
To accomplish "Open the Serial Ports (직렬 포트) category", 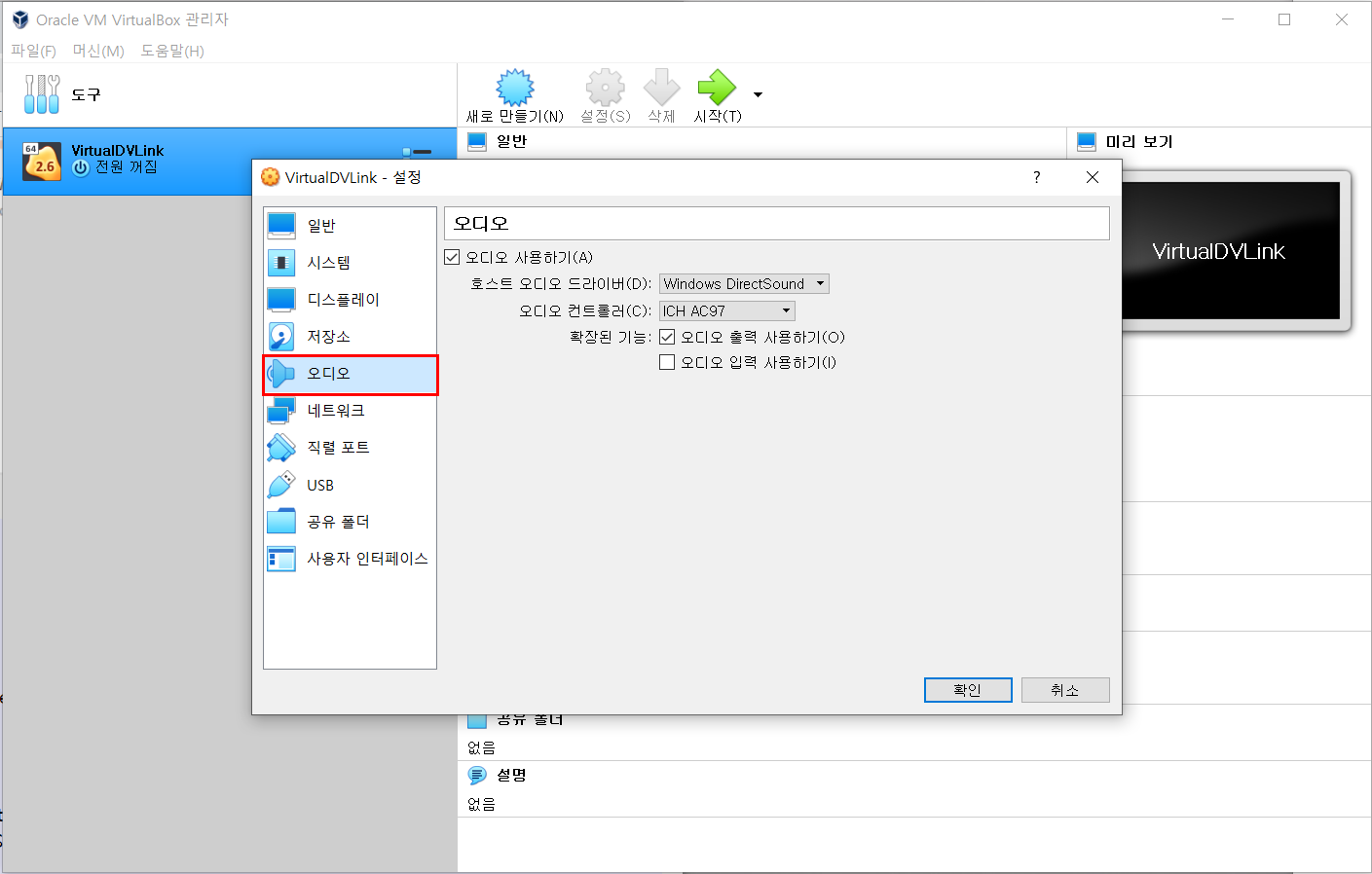I will tap(350, 448).
